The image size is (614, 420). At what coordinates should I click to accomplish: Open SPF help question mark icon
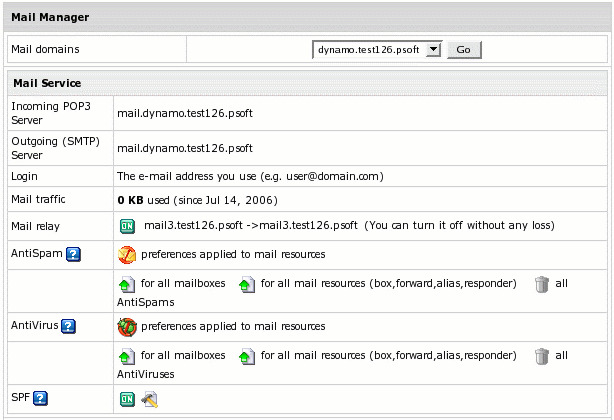pyautogui.click(x=41, y=399)
